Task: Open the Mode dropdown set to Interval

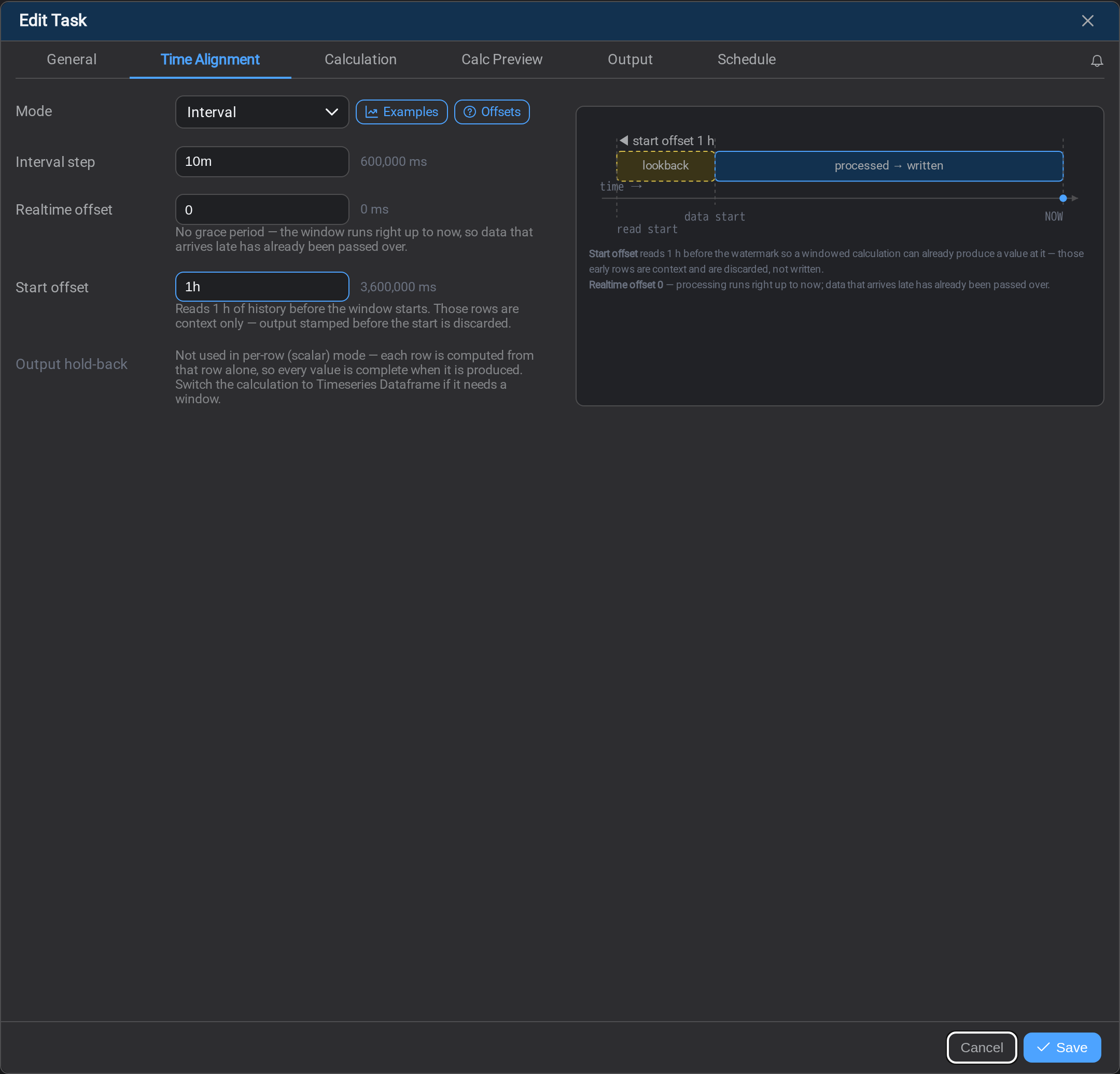Action: click(262, 112)
